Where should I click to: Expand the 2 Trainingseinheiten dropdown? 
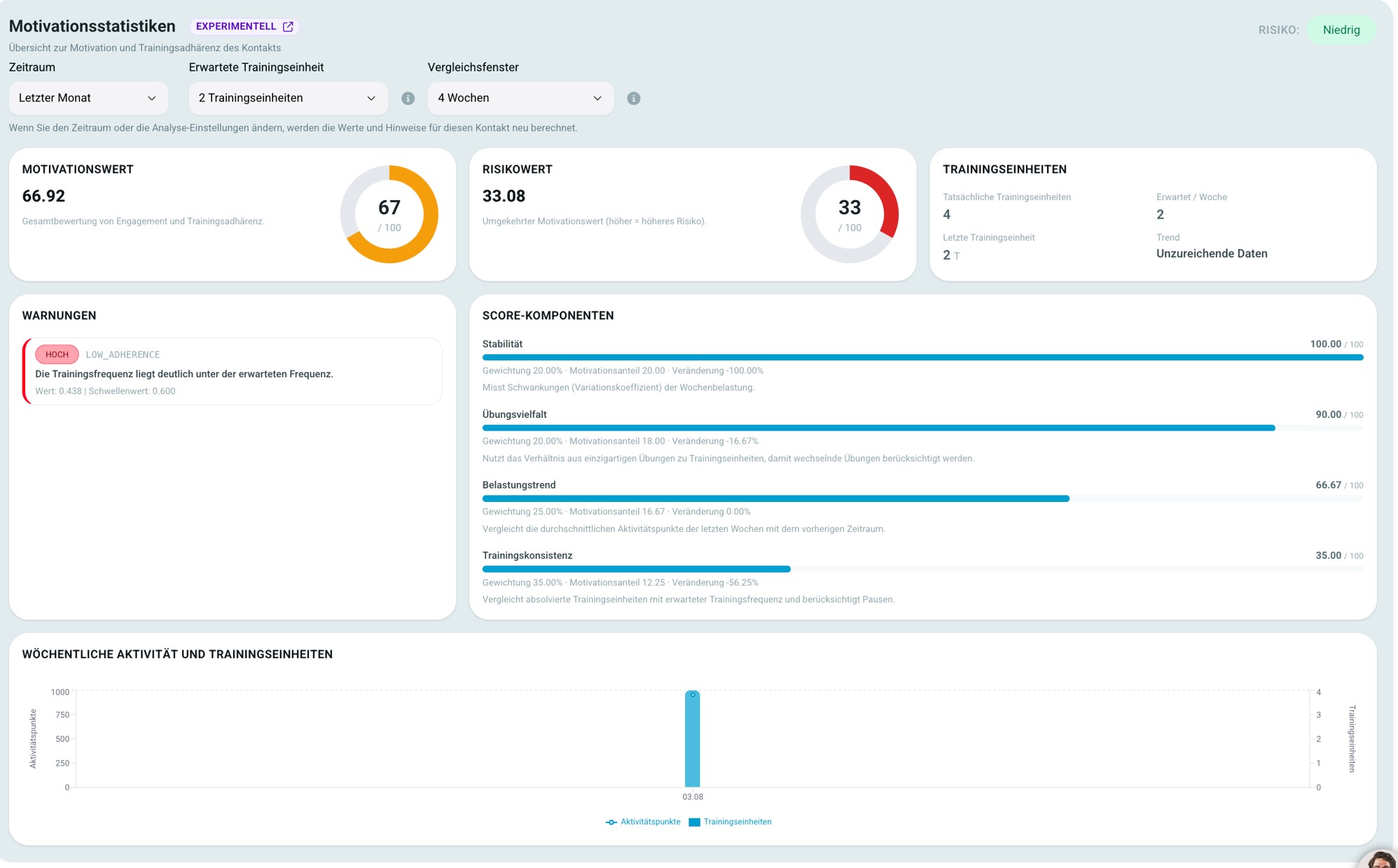point(288,98)
